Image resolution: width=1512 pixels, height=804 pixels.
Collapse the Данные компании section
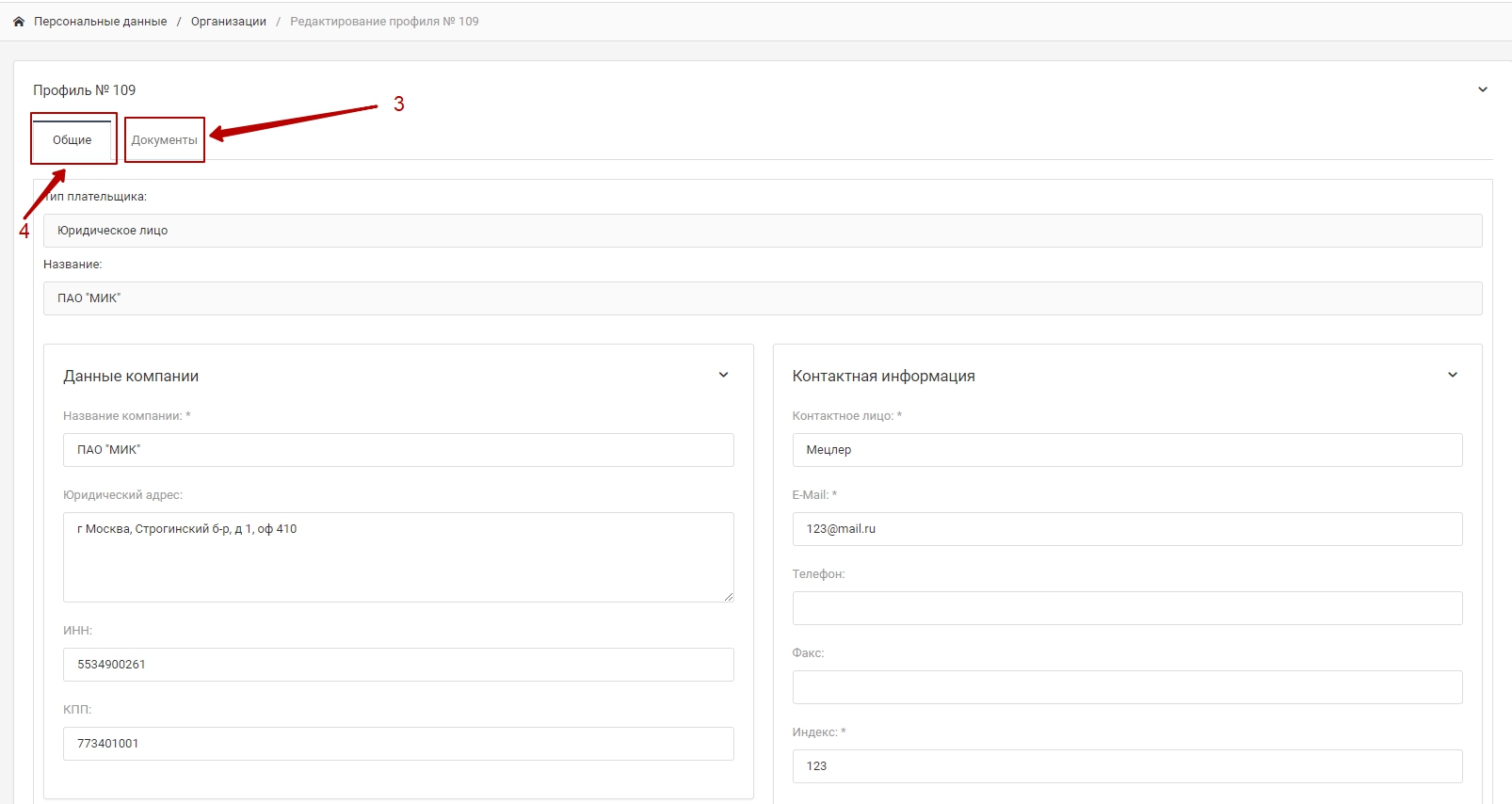tap(723, 375)
